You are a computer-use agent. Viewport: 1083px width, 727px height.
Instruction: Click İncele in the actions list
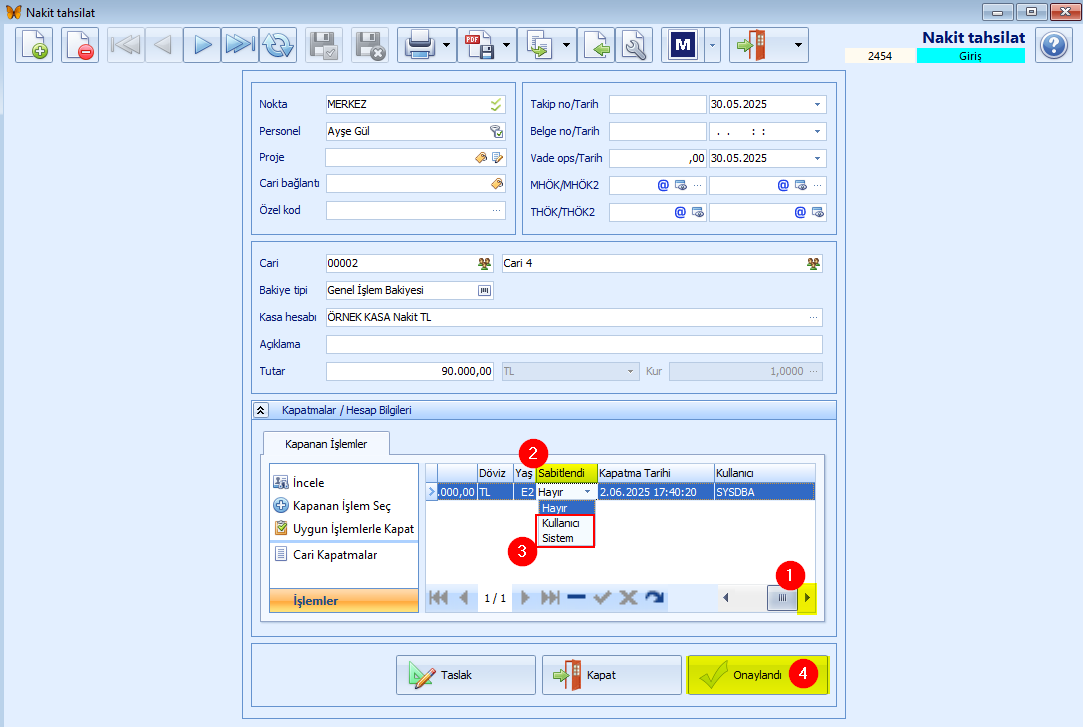(308, 483)
